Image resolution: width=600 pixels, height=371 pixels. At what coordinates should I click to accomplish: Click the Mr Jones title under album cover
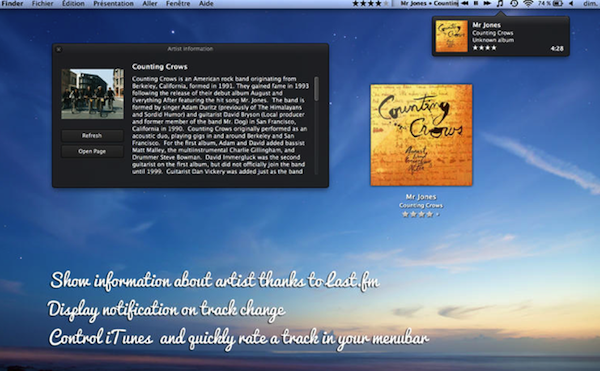pyautogui.click(x=421, y=197)
